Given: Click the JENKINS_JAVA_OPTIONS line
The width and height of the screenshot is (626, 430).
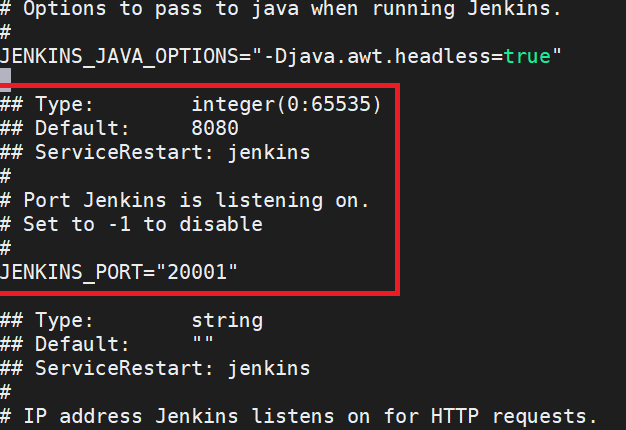Looking at the screenshot, I should click(x=281, y=56).
